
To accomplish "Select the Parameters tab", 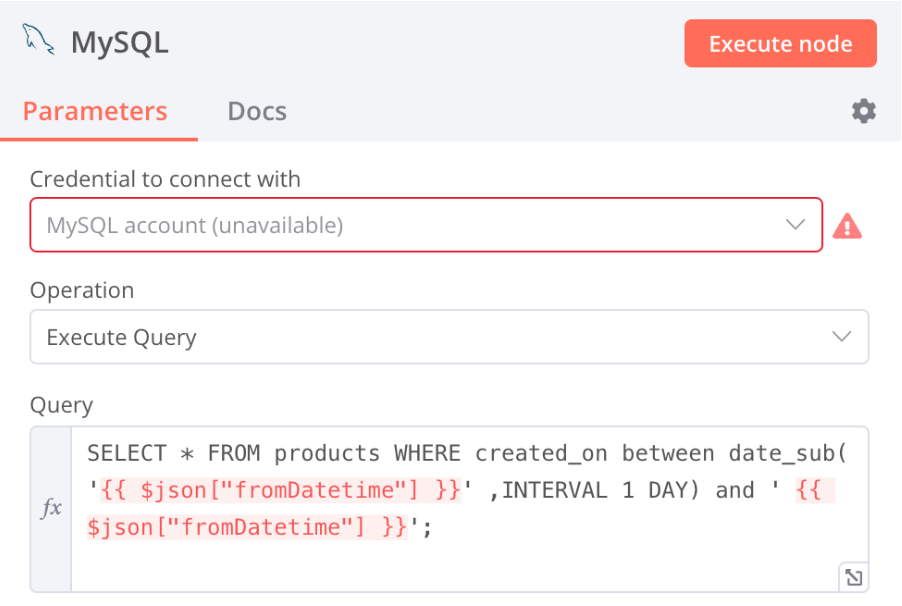I will pyautogui.click(x=96, y=111).
